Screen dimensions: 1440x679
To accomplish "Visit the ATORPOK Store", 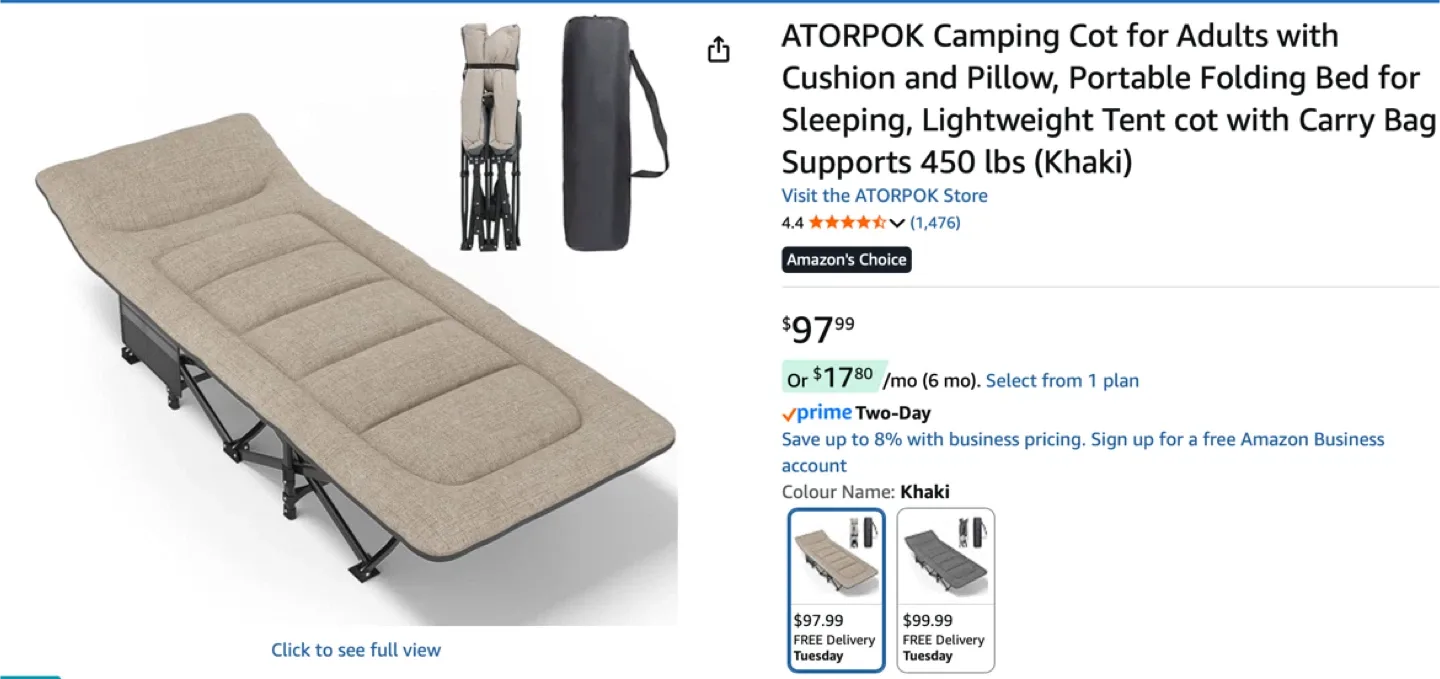I will coord(884,195).
